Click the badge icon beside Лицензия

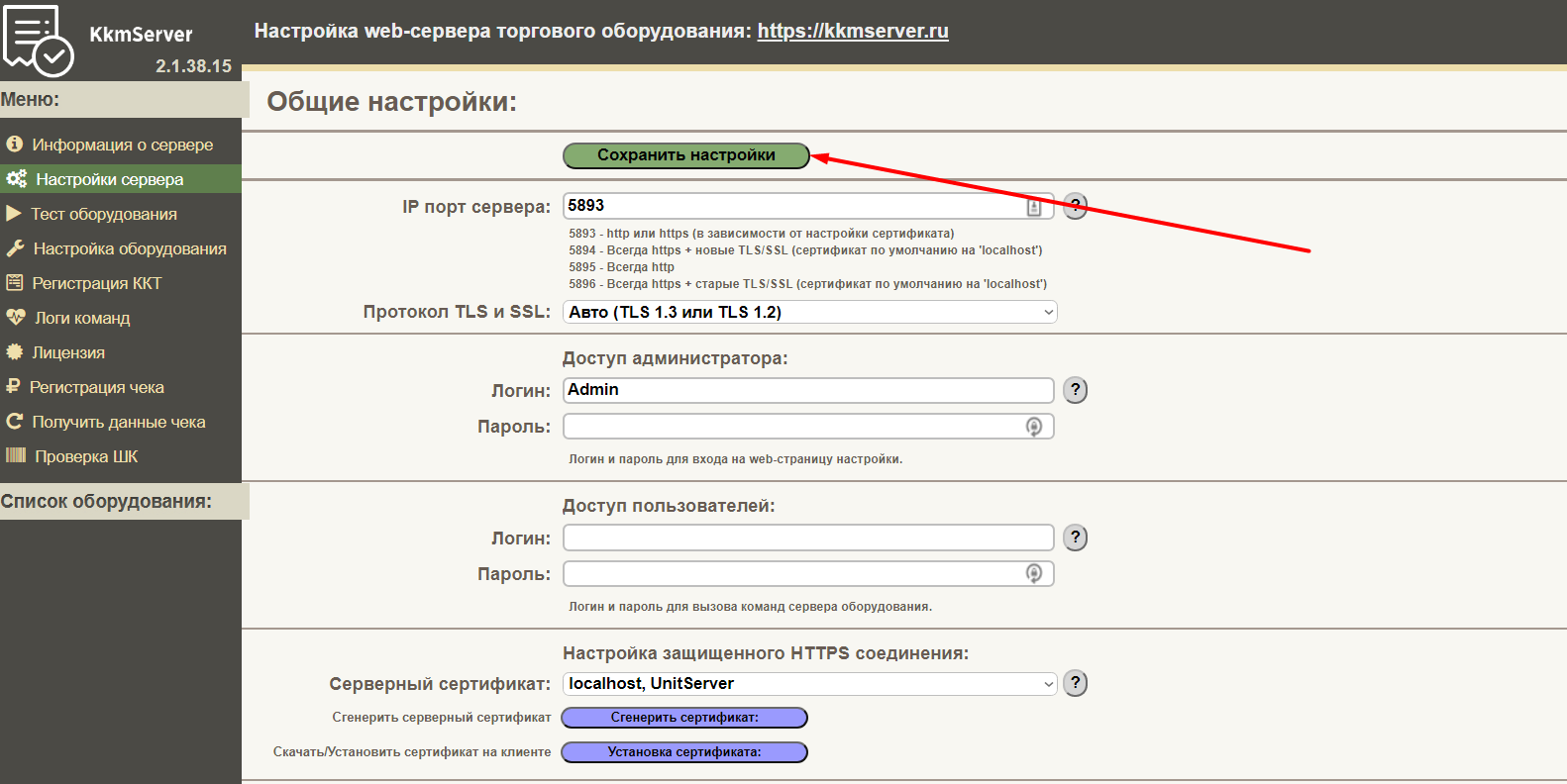tap(15, 352)
